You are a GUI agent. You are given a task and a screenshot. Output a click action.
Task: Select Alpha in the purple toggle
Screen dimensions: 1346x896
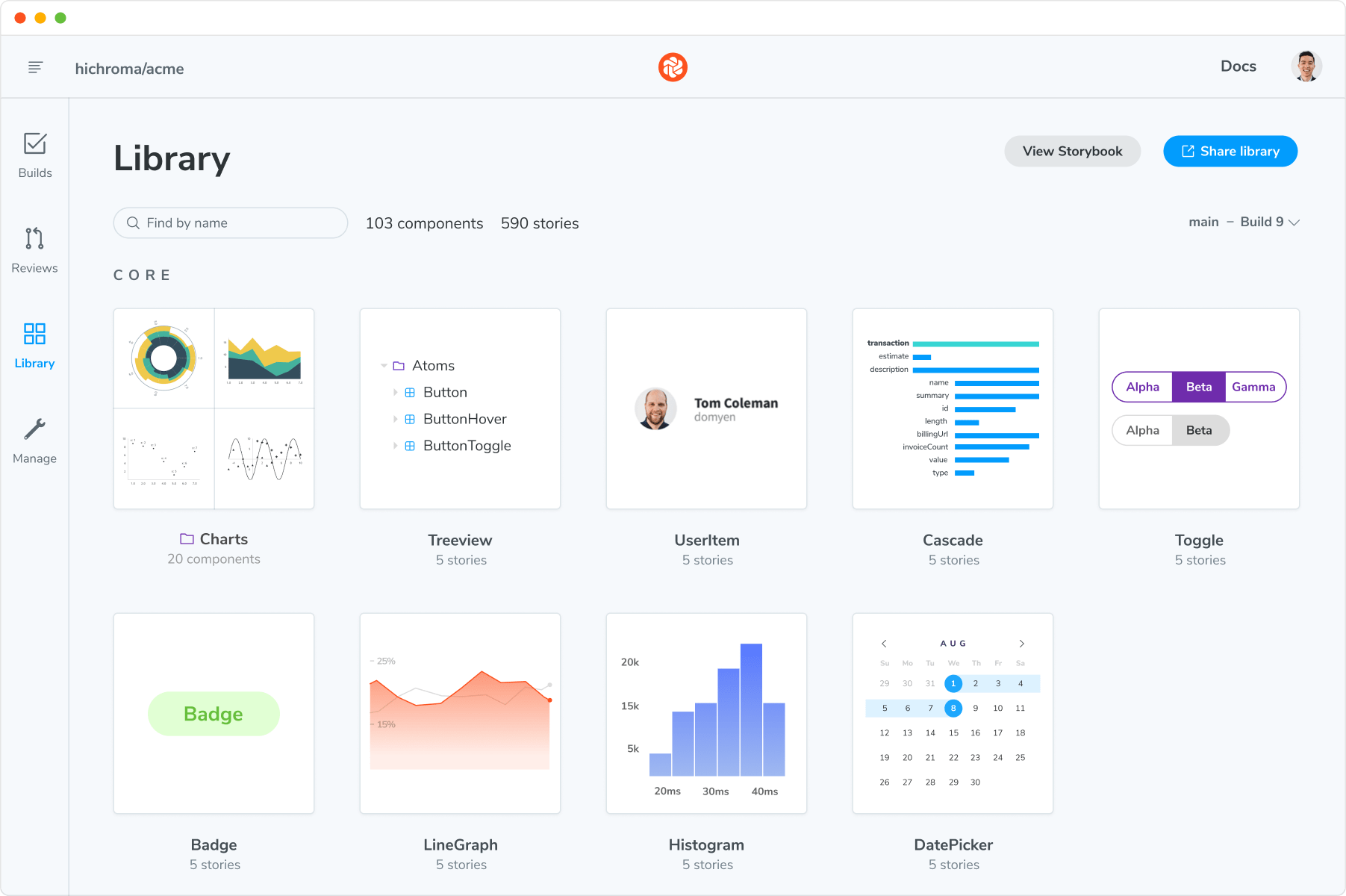(x=1142, y=387)
